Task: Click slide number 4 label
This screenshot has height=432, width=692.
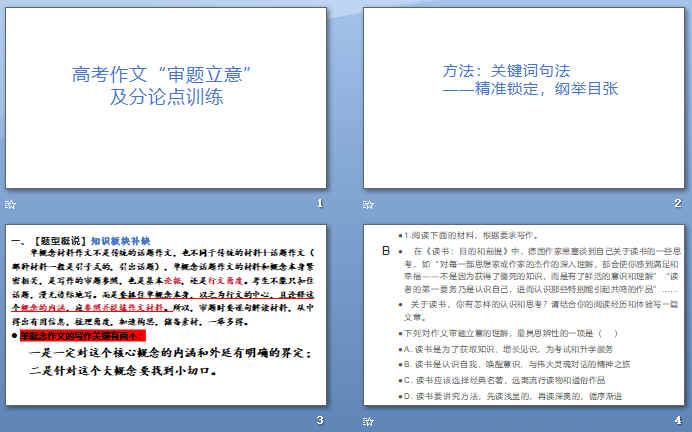Action: (678, 421)
